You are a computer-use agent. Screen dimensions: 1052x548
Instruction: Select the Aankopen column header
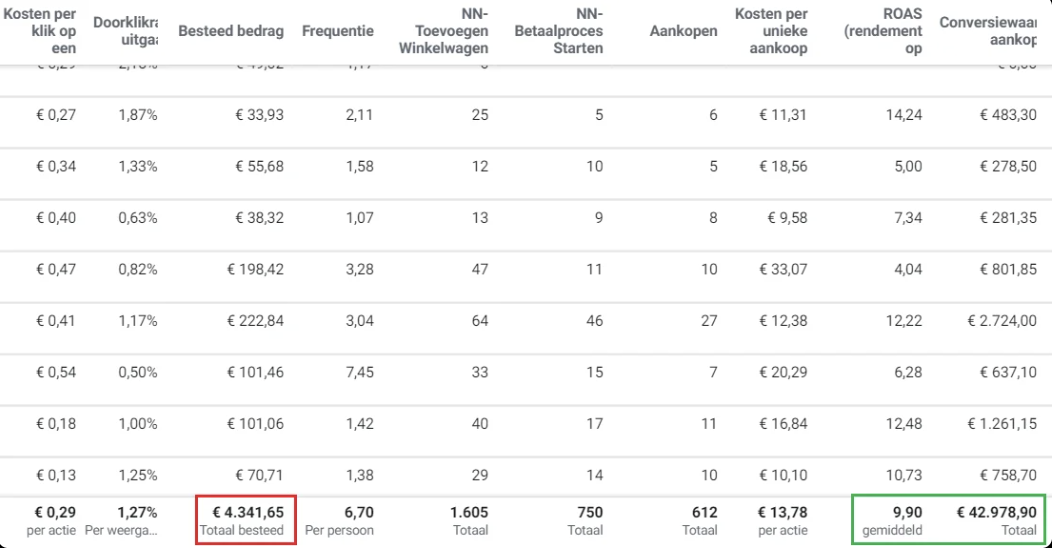pos(683,31)
